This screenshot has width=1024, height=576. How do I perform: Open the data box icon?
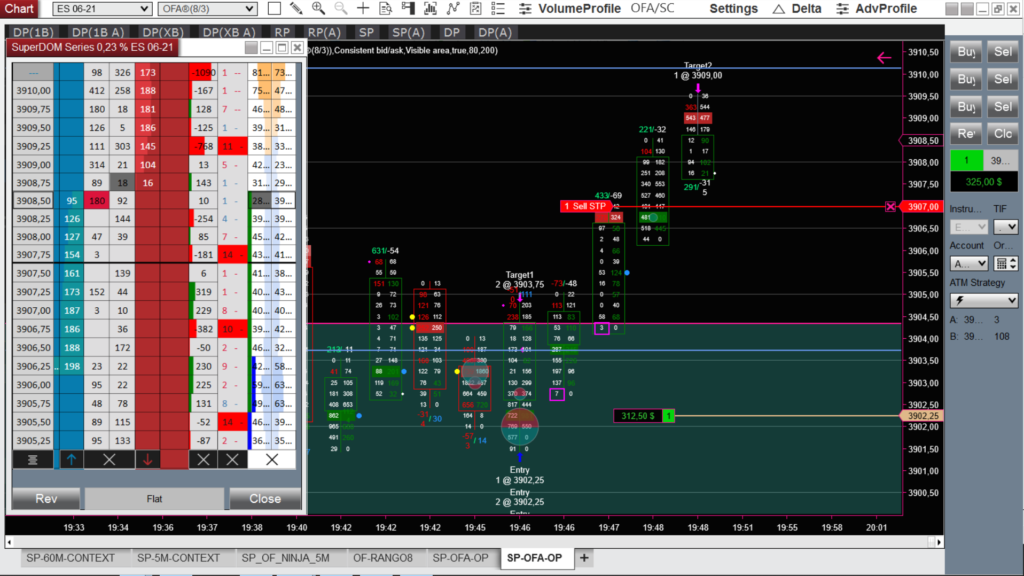pos(386,8)
